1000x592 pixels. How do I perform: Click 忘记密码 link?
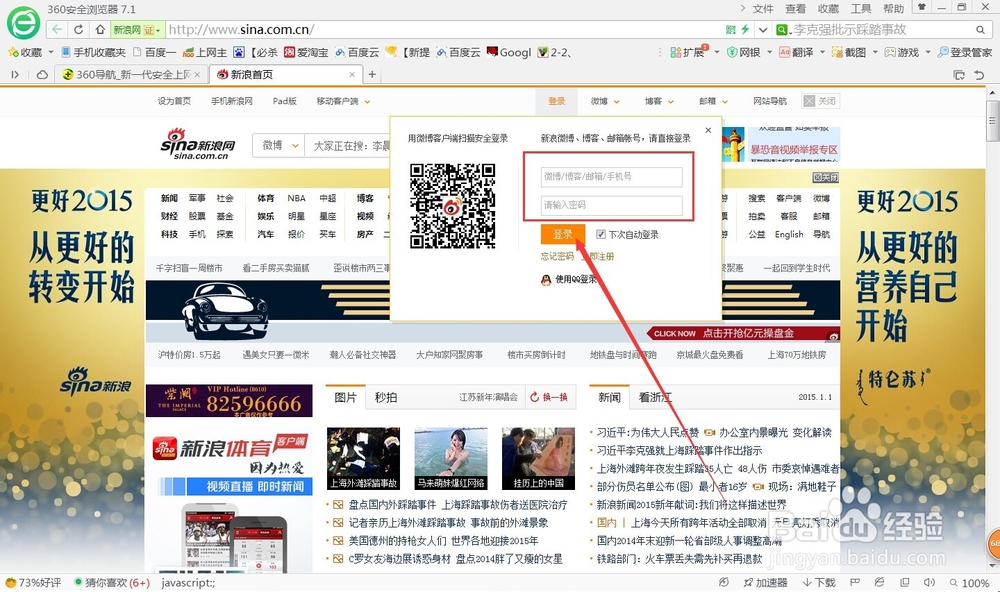pyautogui.click(x=557, y=256)
